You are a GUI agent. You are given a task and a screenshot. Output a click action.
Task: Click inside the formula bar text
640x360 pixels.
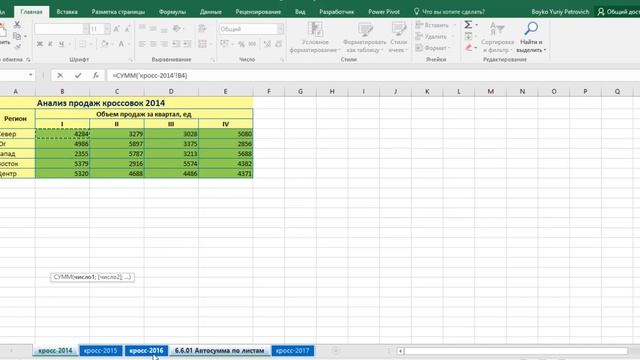pos(150,76)
